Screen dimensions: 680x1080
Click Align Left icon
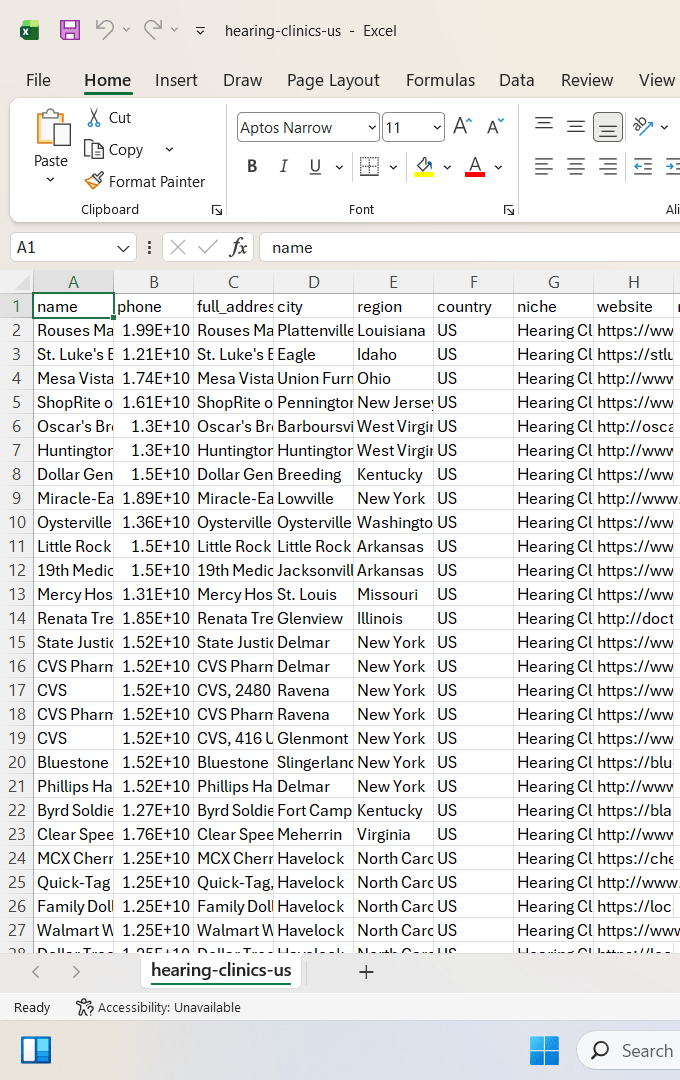coord(544,167)
